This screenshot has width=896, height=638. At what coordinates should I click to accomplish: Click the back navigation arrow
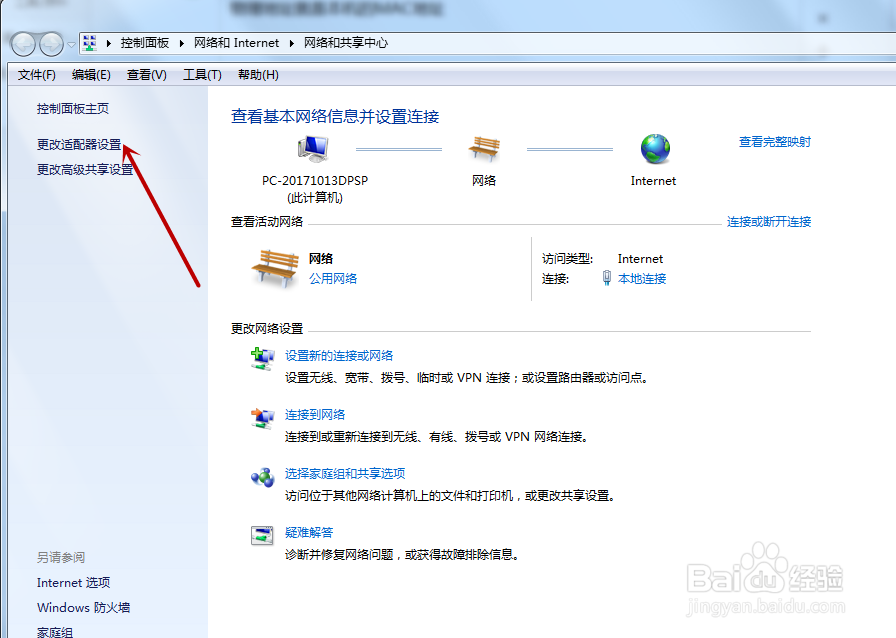point(22,43)
